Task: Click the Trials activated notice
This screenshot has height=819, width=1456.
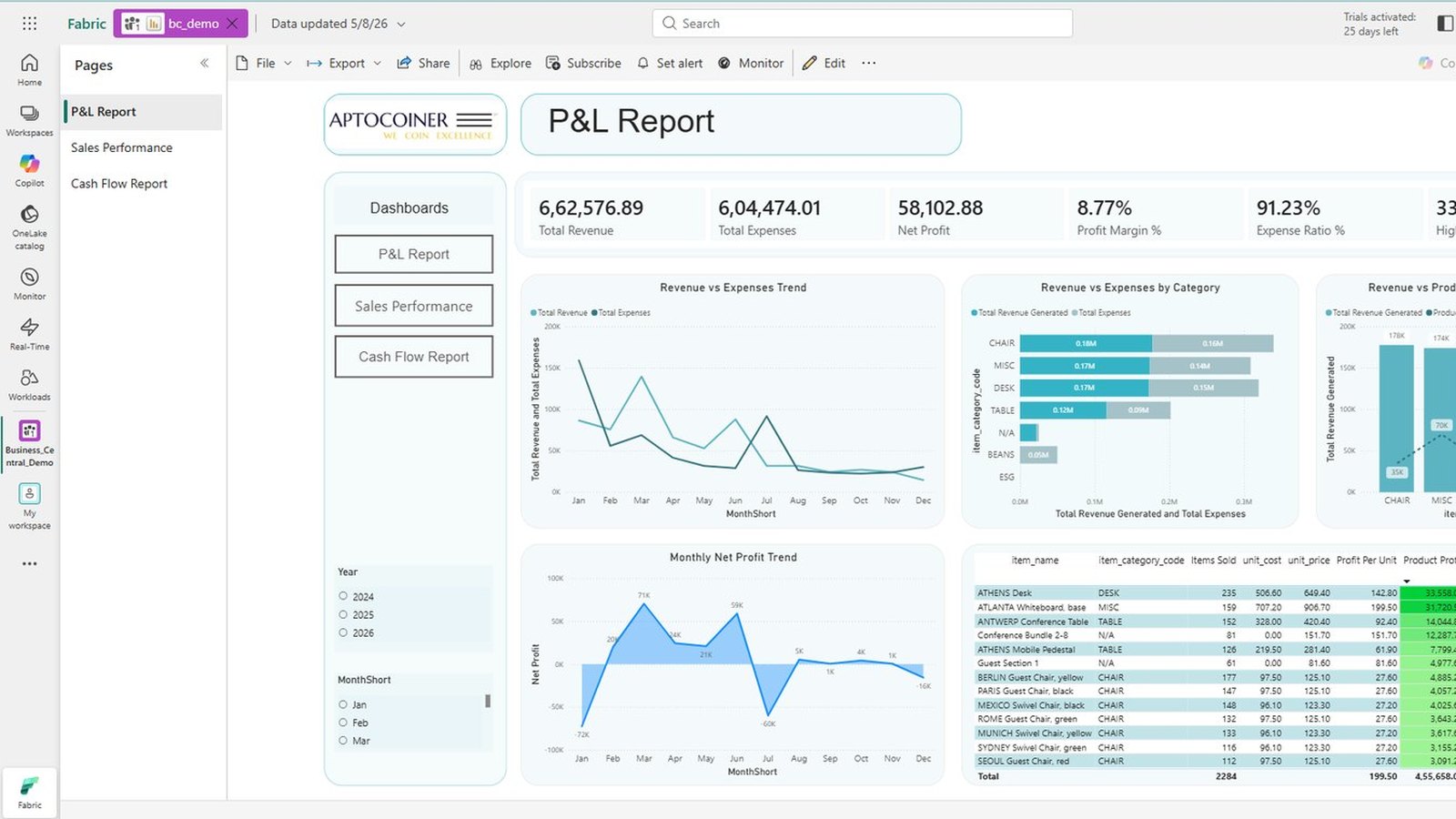Action: [1379, 24]
